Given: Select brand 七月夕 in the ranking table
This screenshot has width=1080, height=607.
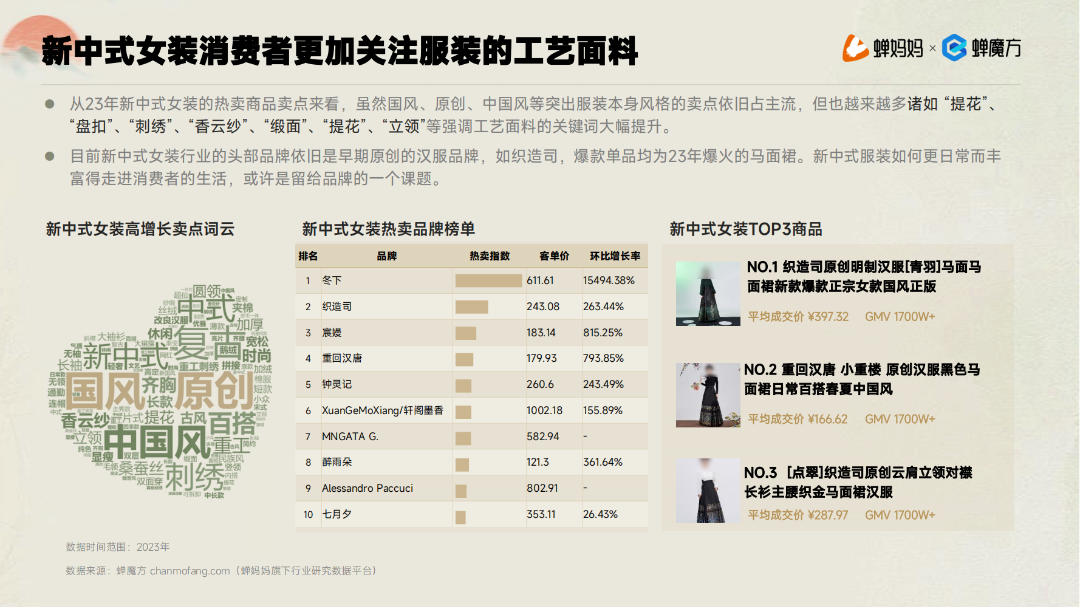Looking at the screenshot, I should (x=337, y=514).
